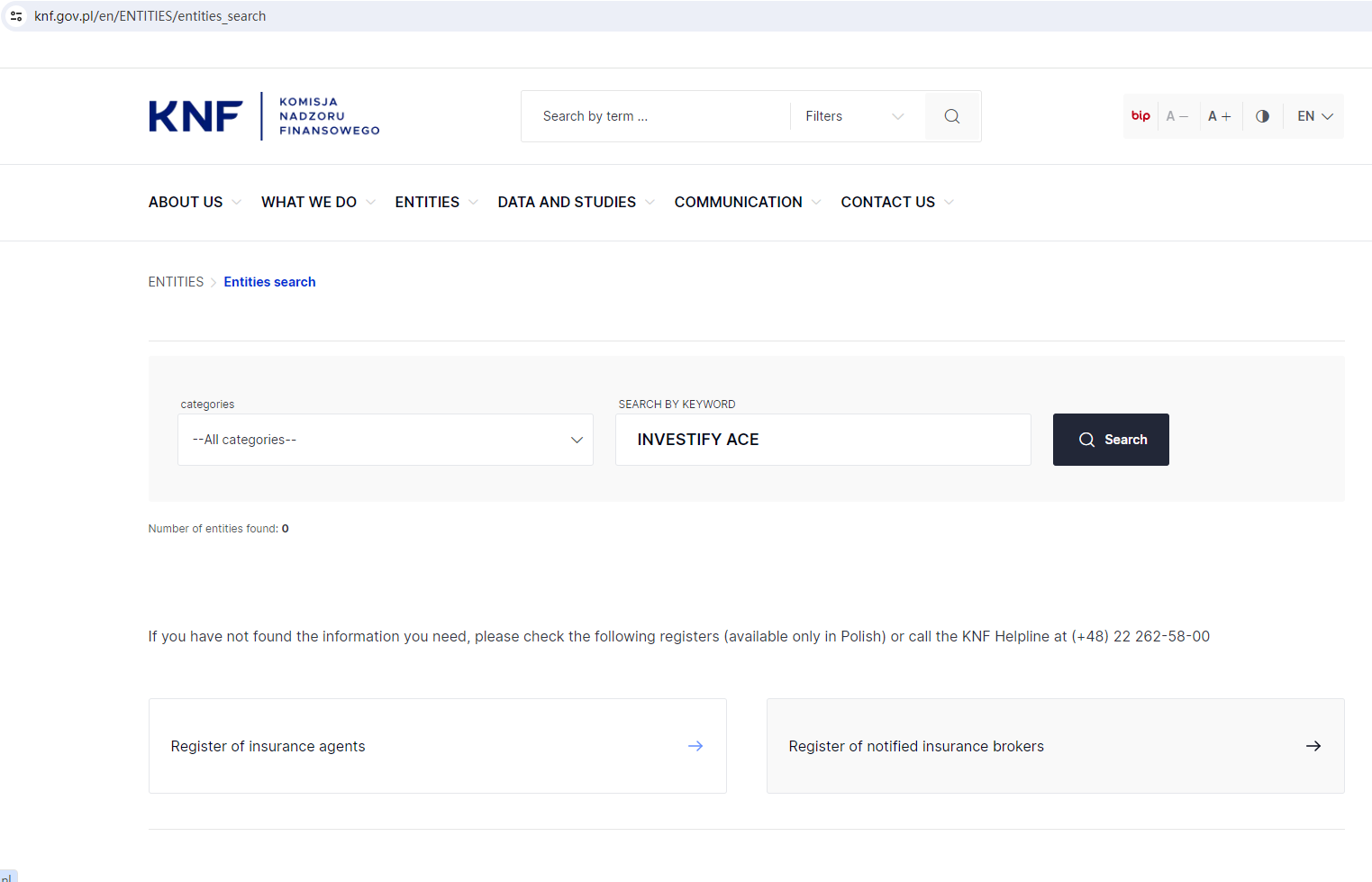Viewport: 1372px width, 882px height.
Task: Toggle high contrast mode
Action: (x=1262, y=116)
